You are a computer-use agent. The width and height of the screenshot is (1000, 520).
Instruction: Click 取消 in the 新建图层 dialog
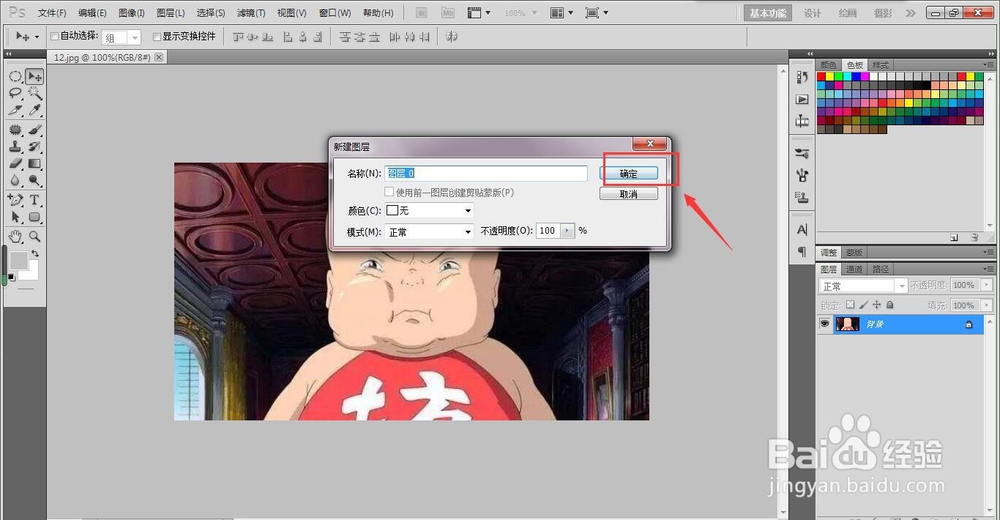(629, 194)
